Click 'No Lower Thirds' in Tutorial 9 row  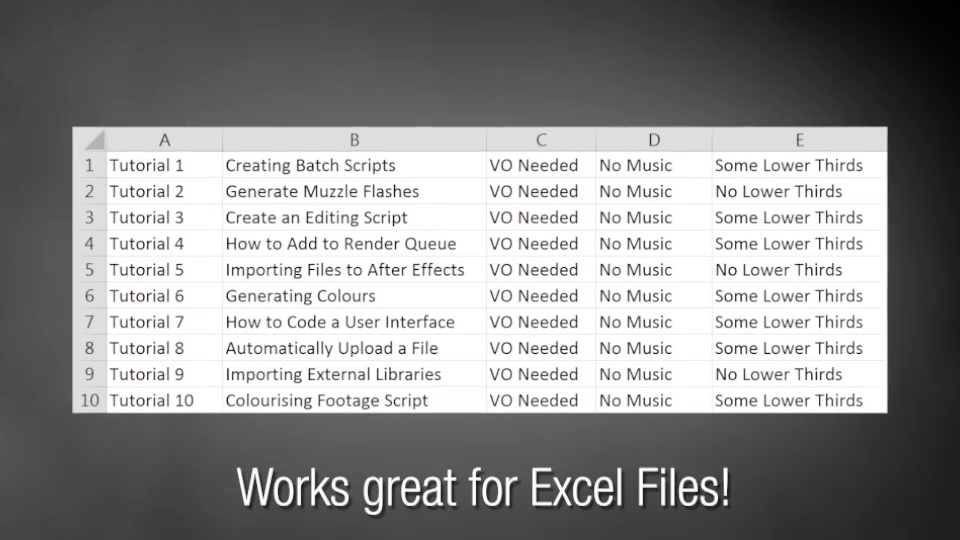pyautogui.click(x=800, y=374)
